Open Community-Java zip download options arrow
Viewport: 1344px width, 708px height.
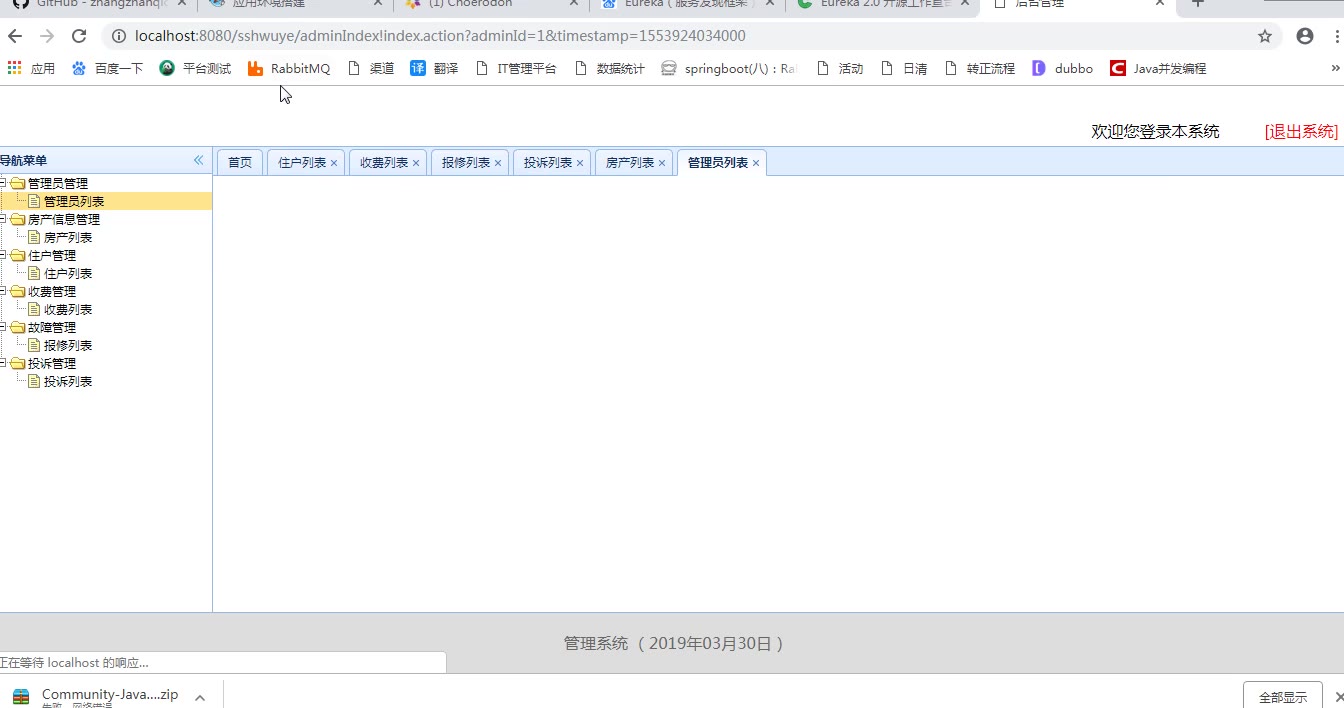point(200,697)
